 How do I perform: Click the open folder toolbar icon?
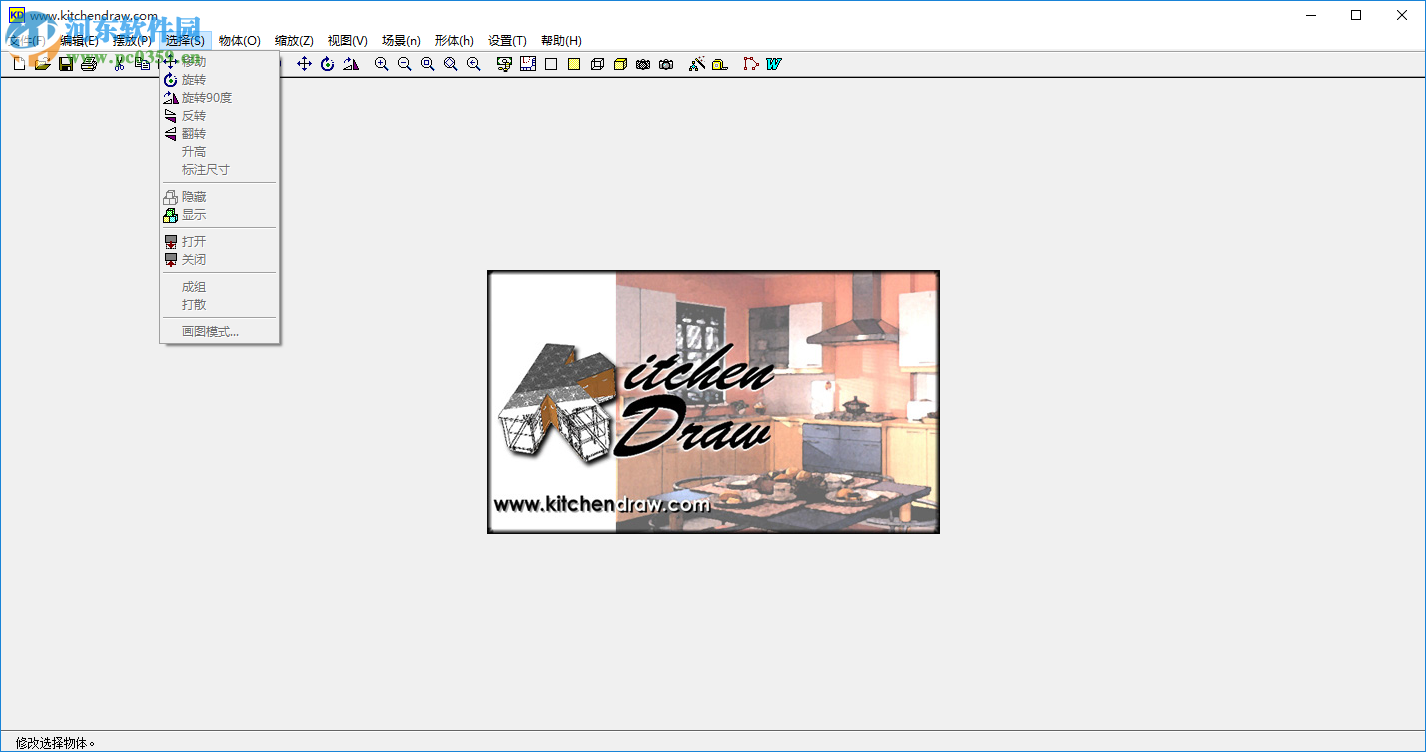coord(42,64)
